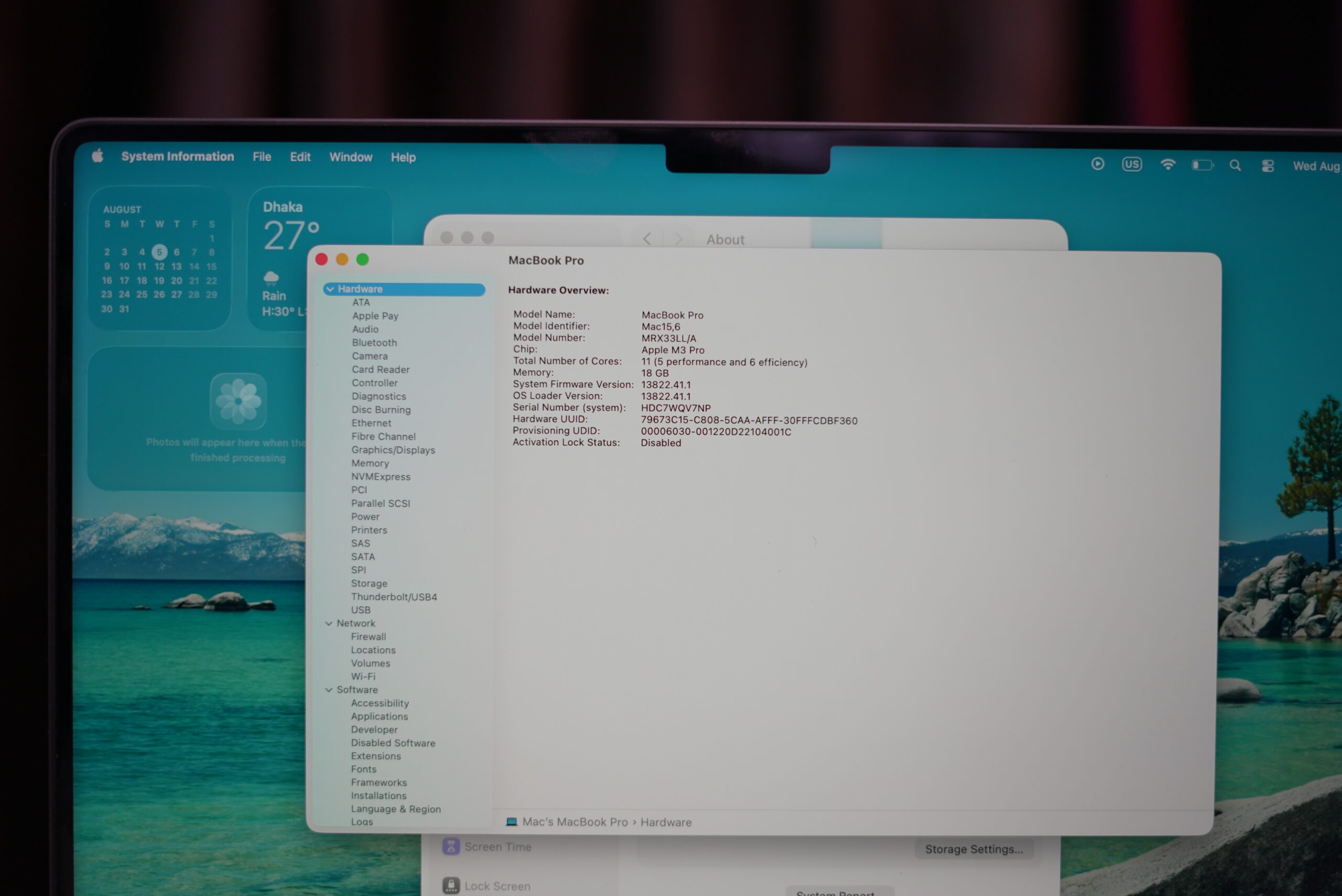The width and height of the screenshot is (1342, 896).
Task: Select Volumes under Network
Action: coord(371,663)
